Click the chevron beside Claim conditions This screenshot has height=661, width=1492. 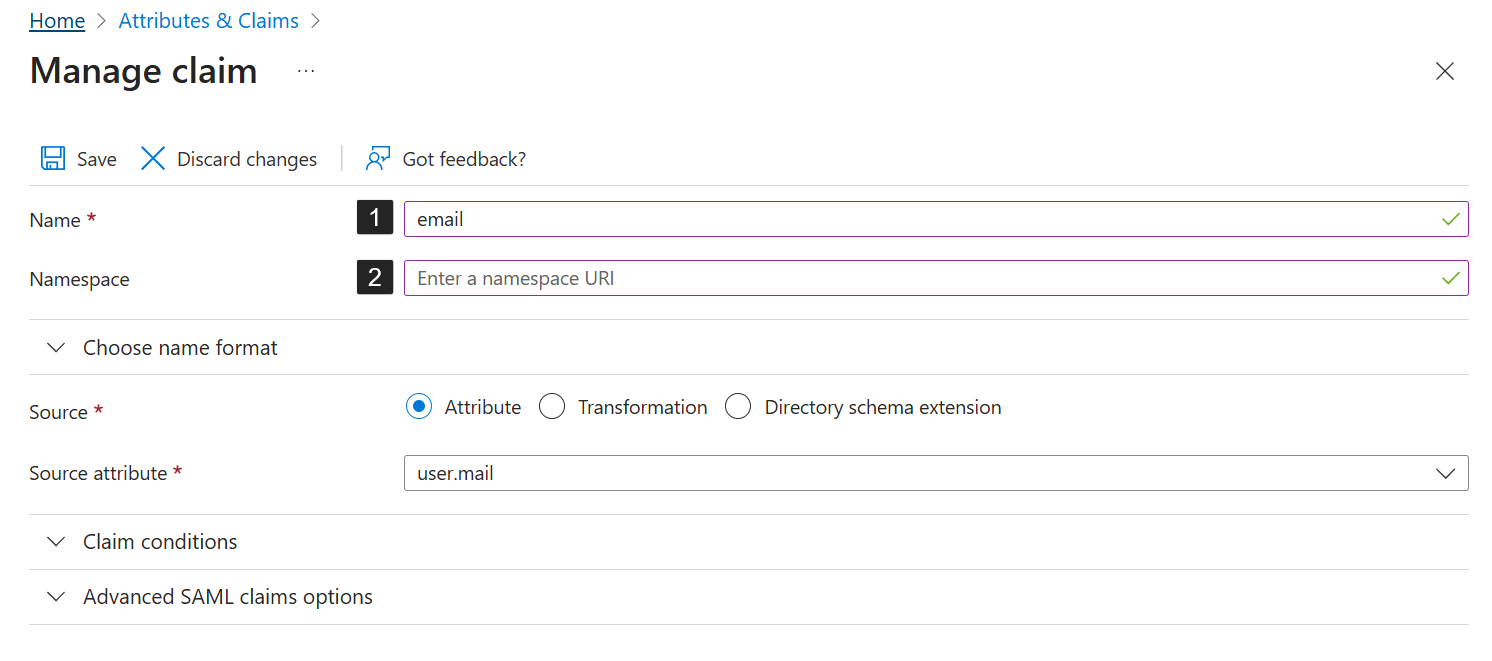click(57, 542)
